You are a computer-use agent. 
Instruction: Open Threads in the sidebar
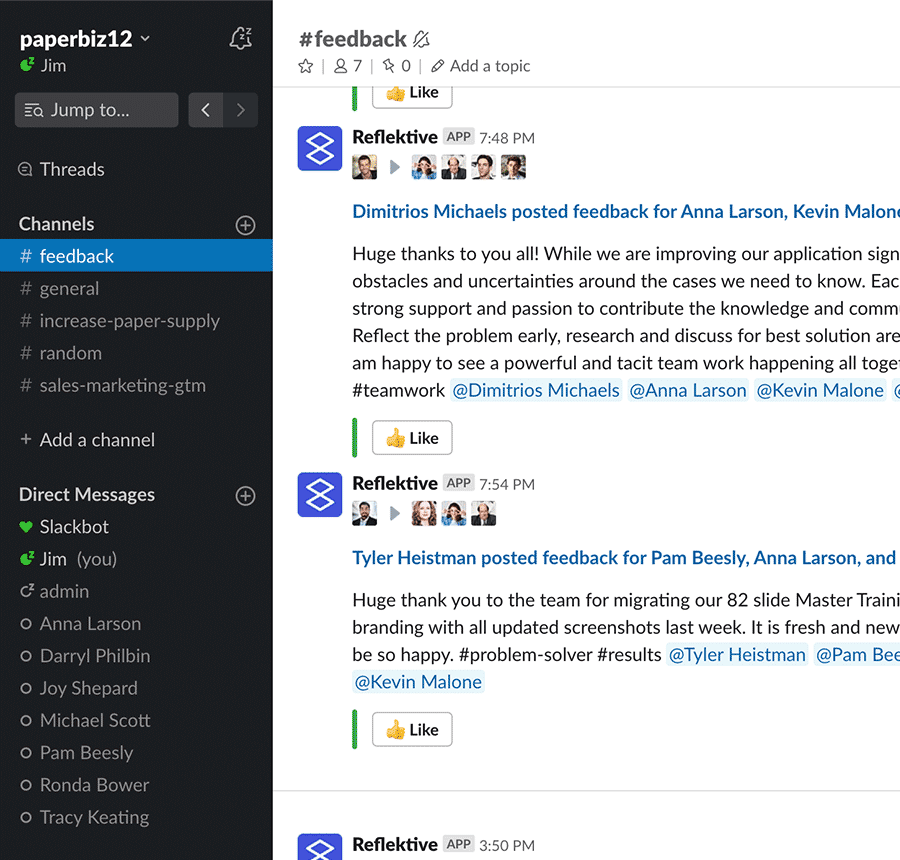[x=61, y=169]
